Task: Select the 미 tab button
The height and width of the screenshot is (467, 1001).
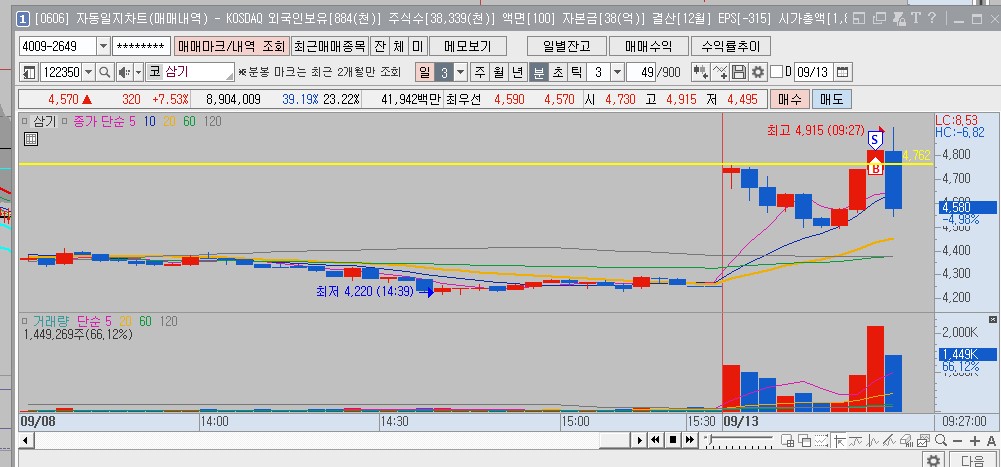Action: point(418,46)
